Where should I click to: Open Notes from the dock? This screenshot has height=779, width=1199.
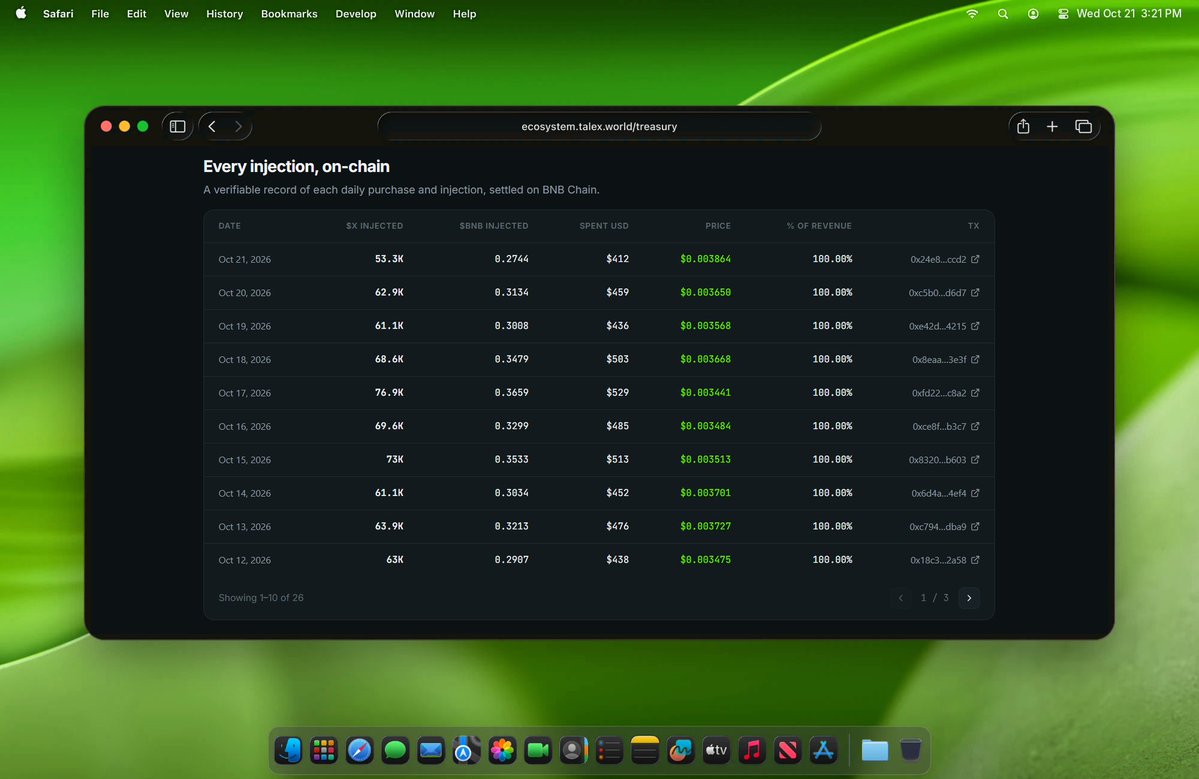pyautogui.click(x=645, y=750)
